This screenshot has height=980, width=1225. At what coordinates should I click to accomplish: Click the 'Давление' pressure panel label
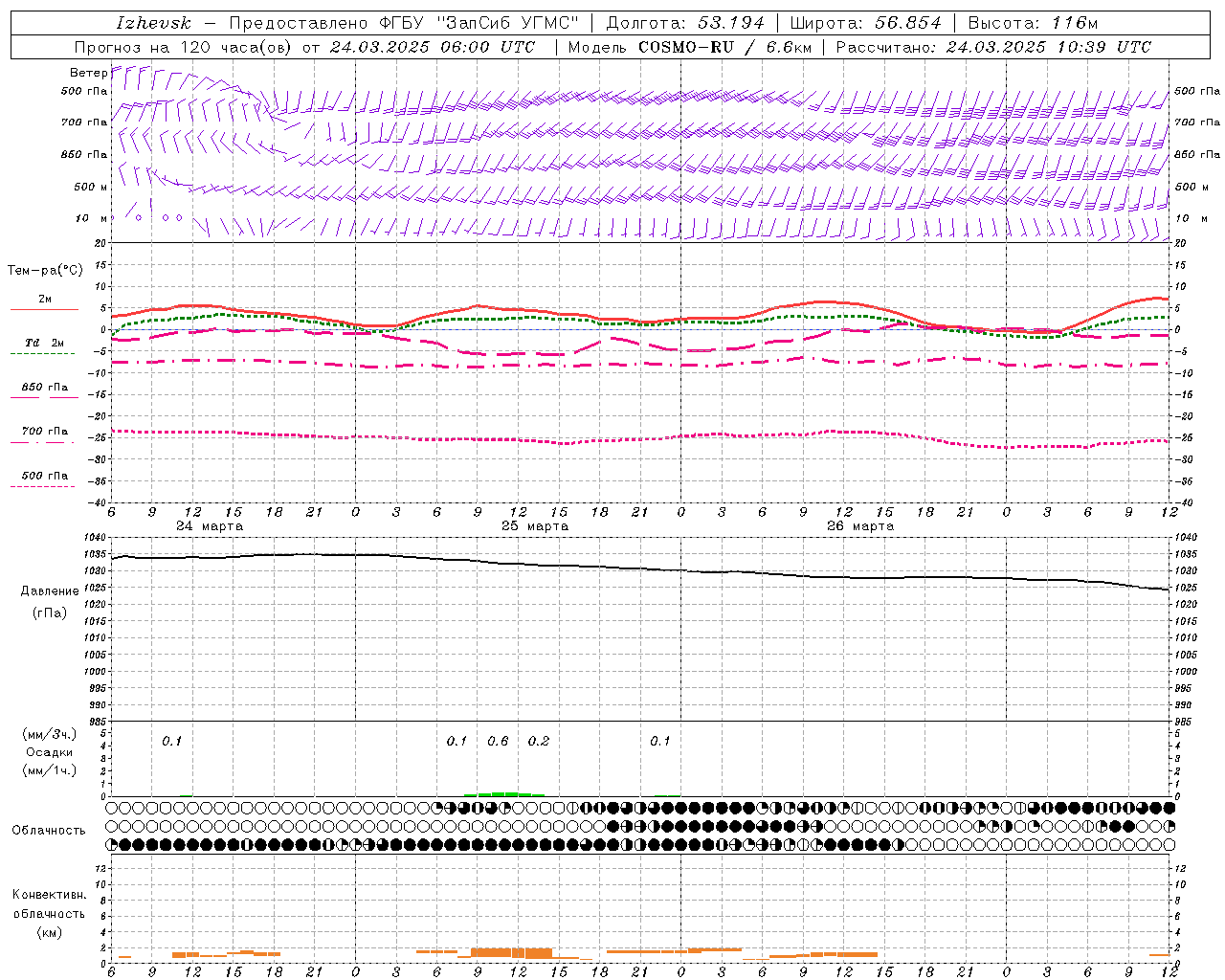(x=50, y=590)
